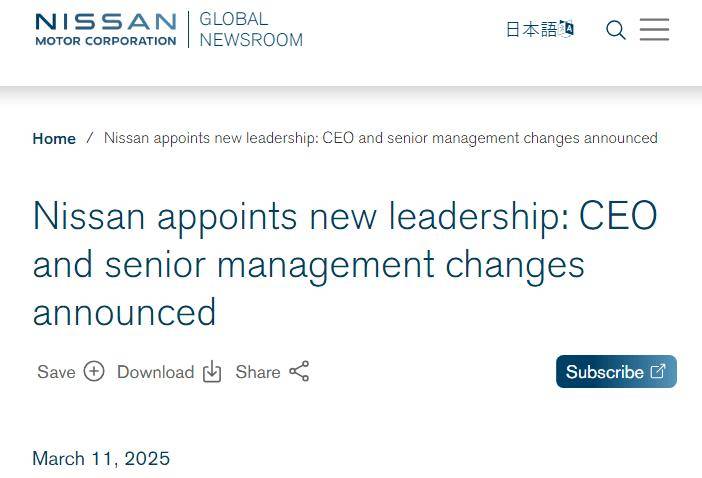
Task: Click the MOTOR CORPORATION tagline text
Action: pos(106,41)
